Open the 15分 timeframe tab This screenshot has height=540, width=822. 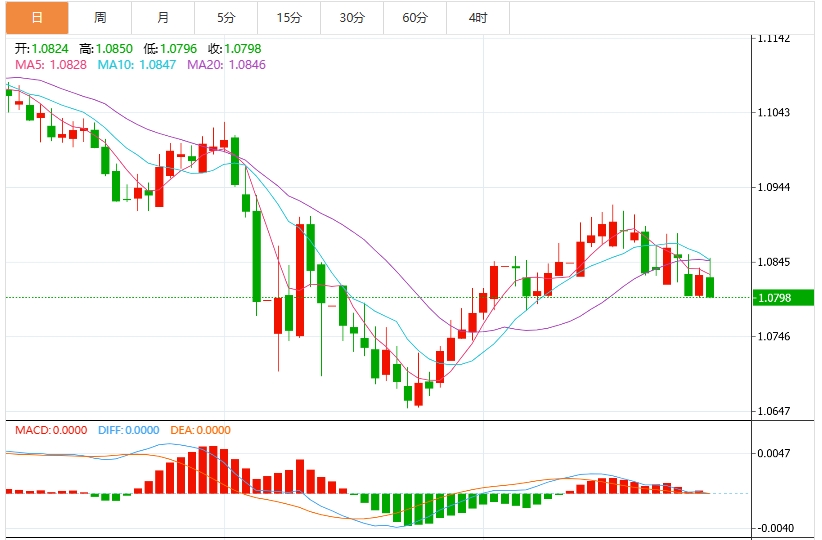click(289, 18)
